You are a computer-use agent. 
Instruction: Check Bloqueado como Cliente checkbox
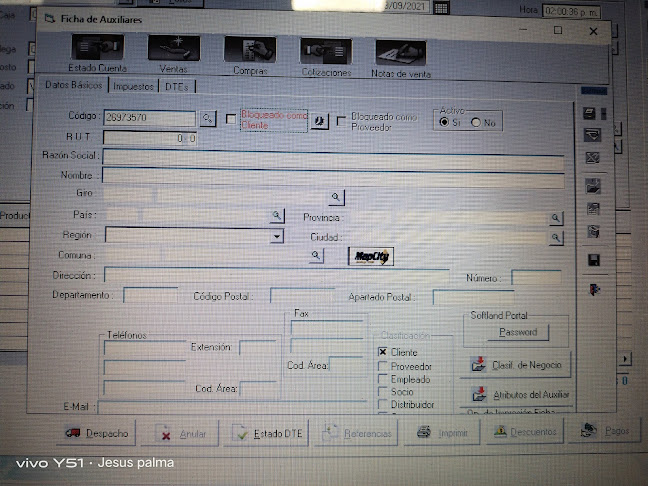point(231,119)
